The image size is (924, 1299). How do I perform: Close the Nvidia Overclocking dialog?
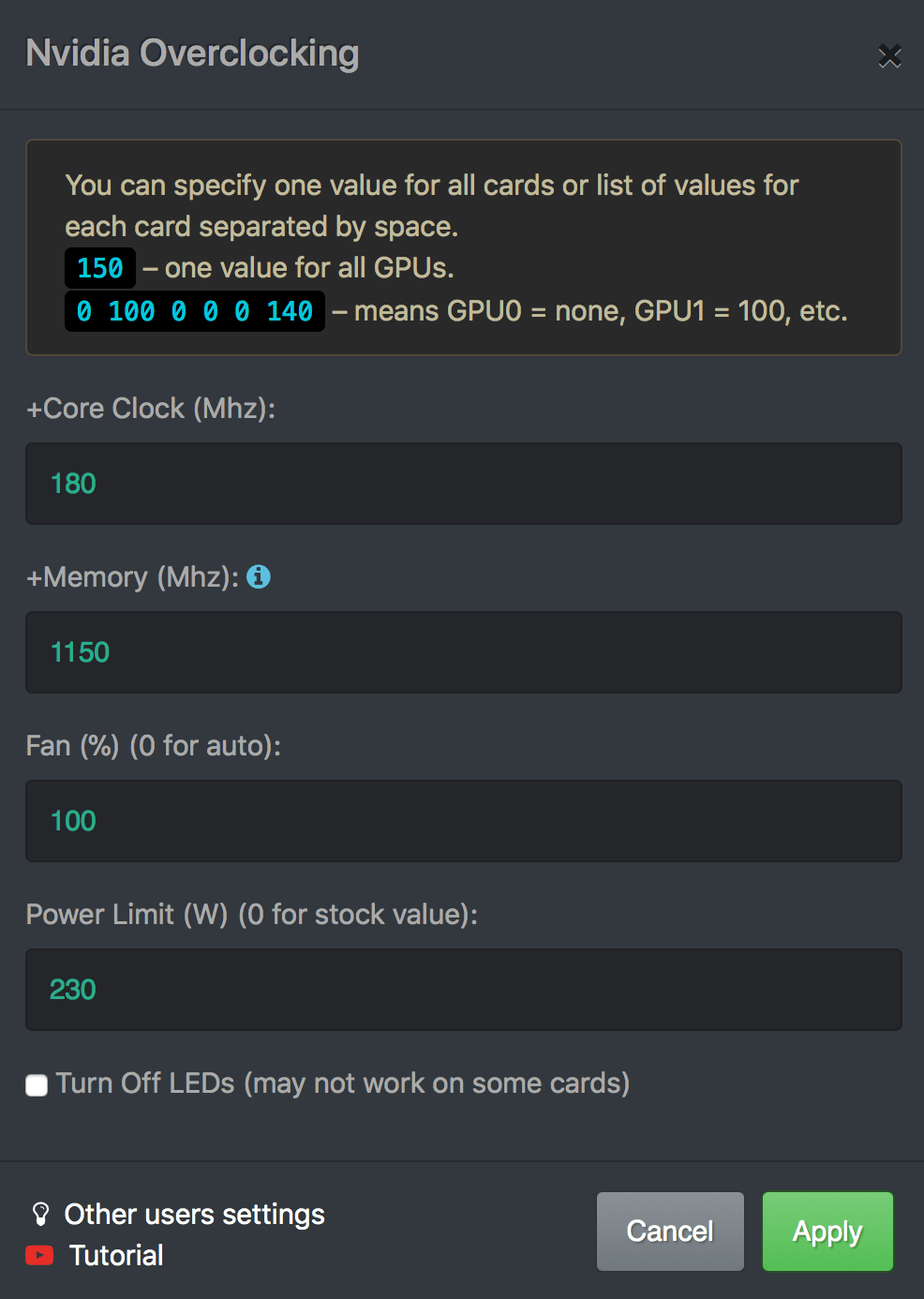(889, 56)
